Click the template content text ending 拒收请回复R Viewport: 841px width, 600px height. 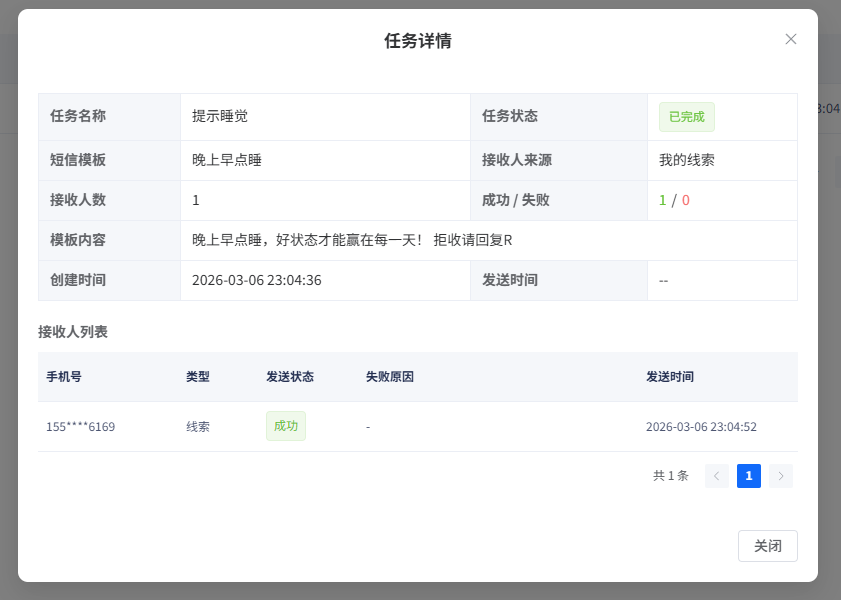[352, 240]
